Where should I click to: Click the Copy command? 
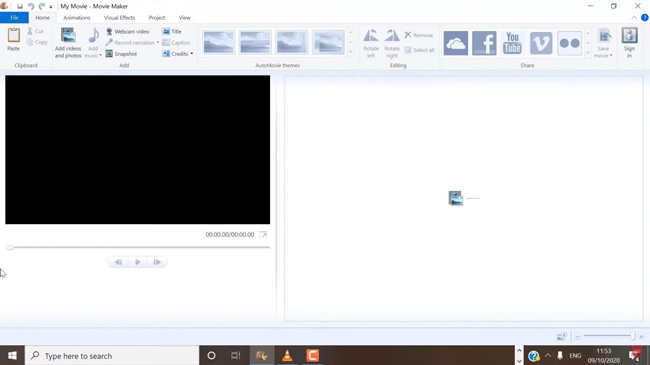pos(37,42)
